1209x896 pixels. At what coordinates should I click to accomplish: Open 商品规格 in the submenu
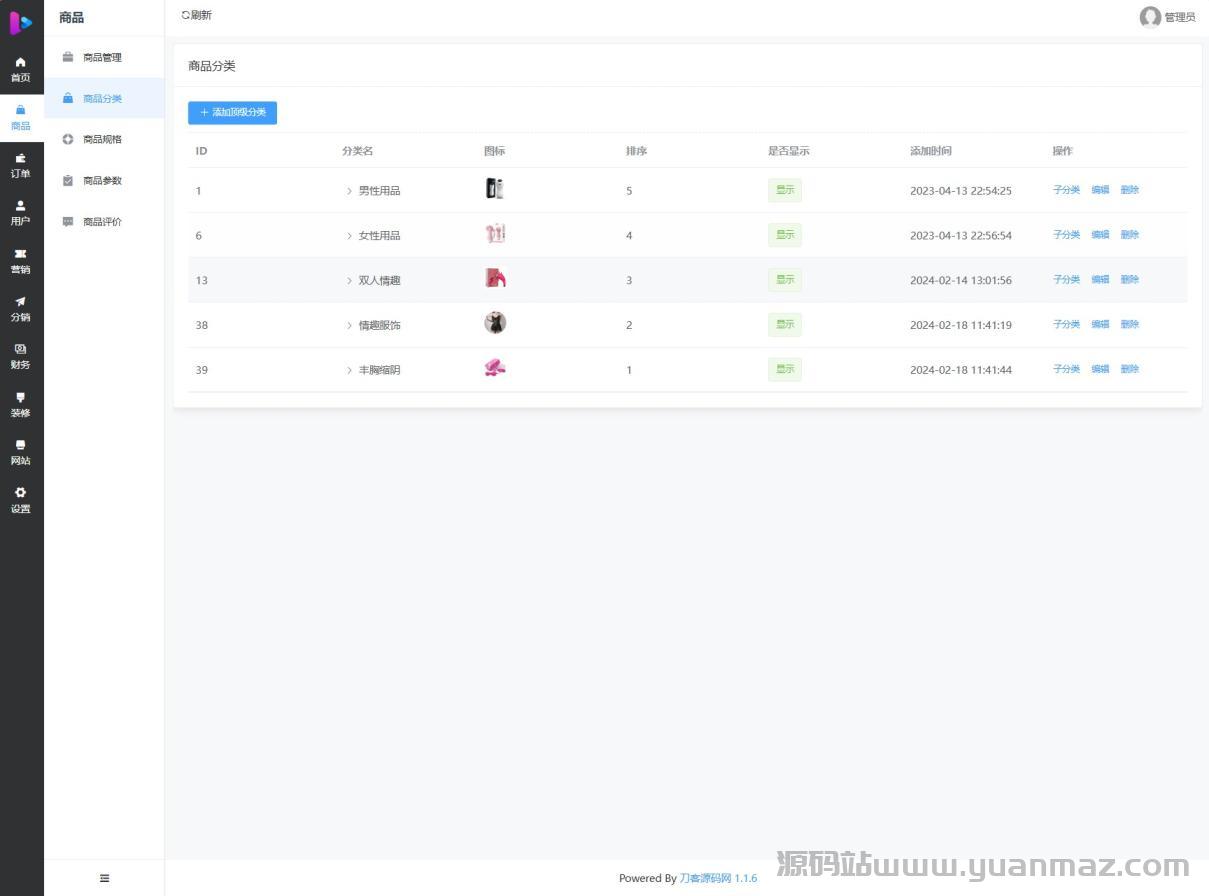102,140
